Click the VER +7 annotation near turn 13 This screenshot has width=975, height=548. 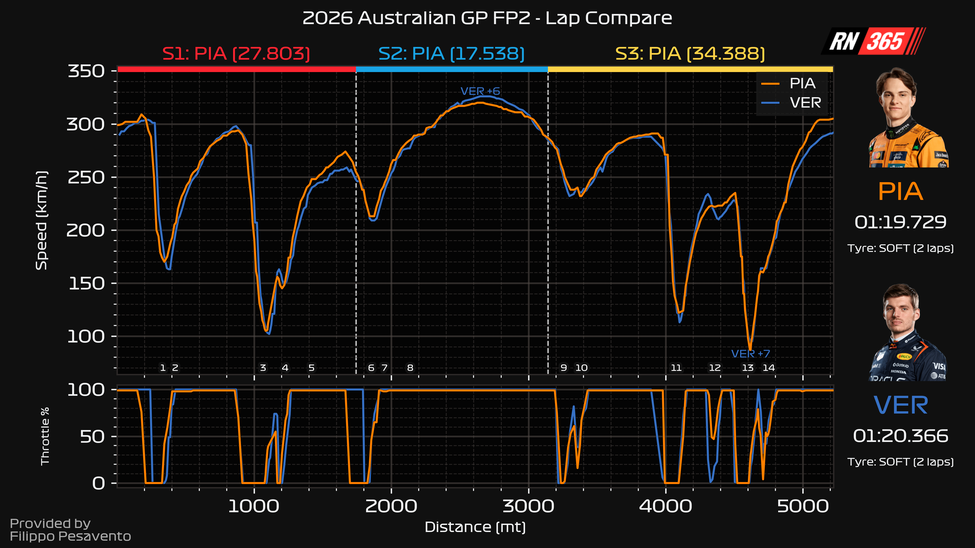pos(750,354)
